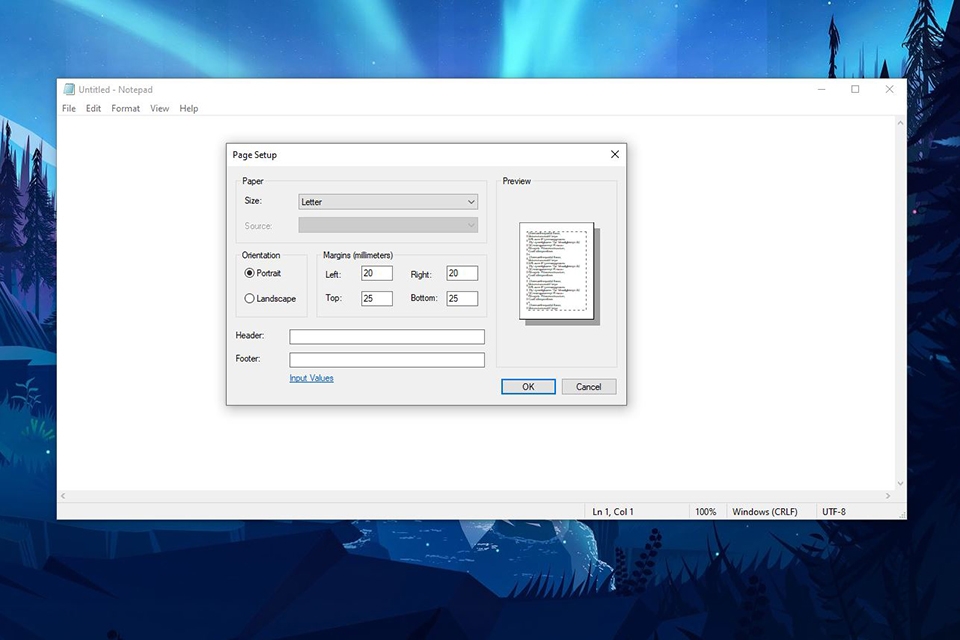Cancel the Page Setup dialog

588,387
